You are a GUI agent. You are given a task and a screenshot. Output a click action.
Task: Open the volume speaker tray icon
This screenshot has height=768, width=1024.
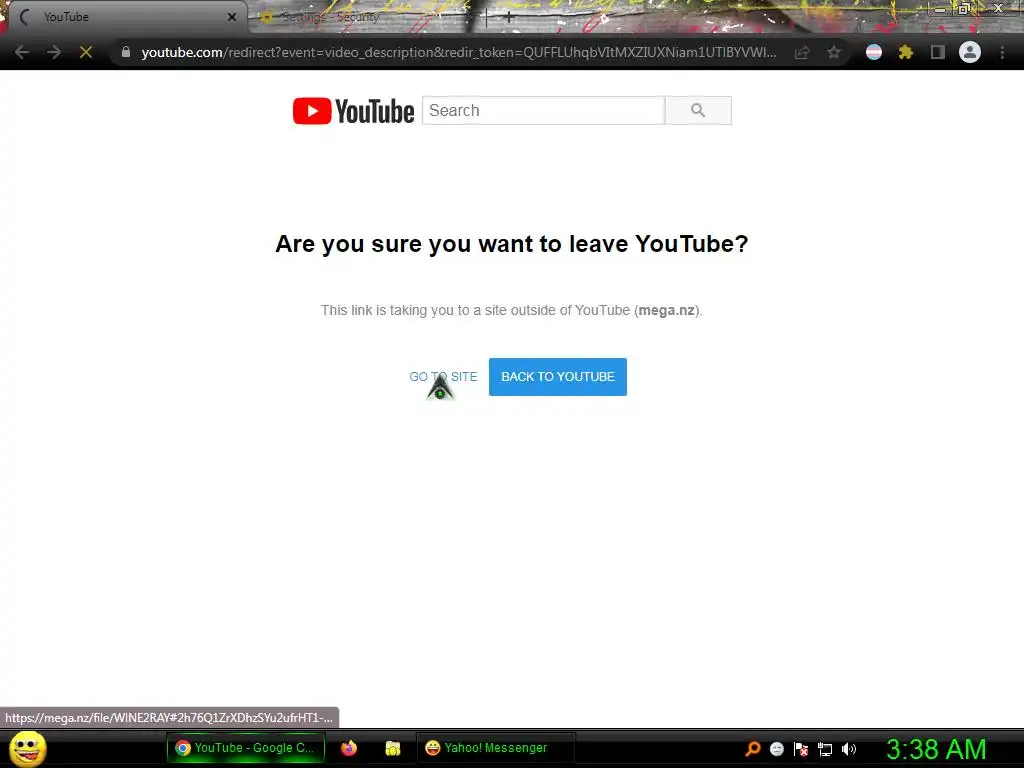pyautogui.click(x=849, y=749)
